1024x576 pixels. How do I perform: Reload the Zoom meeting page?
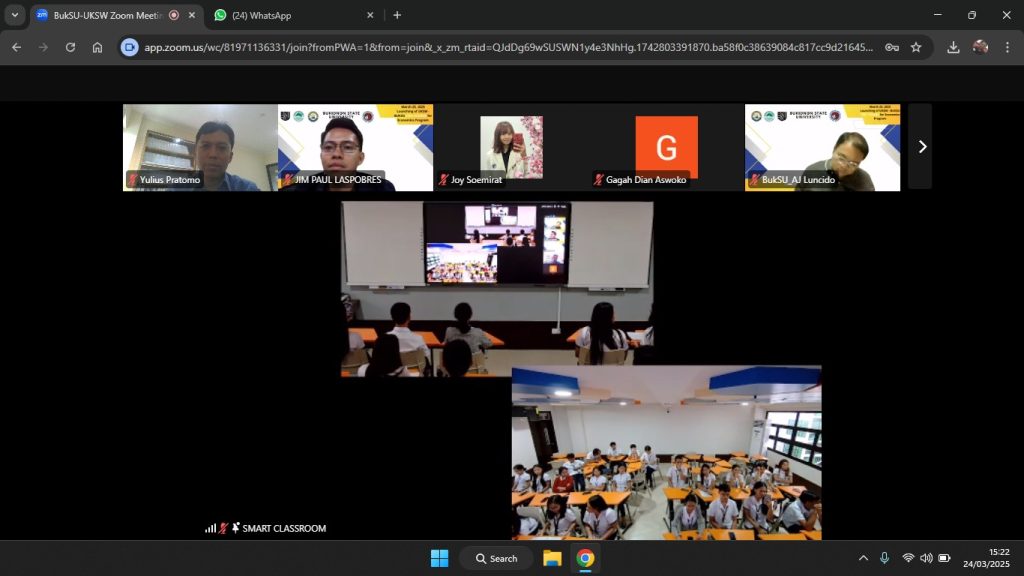coord(70,47)
